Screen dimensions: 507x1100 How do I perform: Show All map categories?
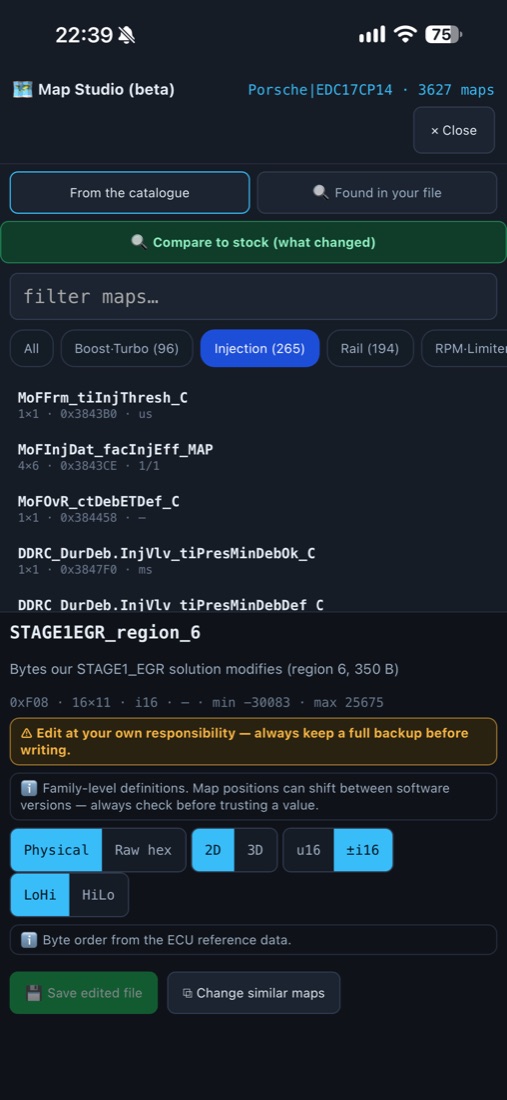32,348
